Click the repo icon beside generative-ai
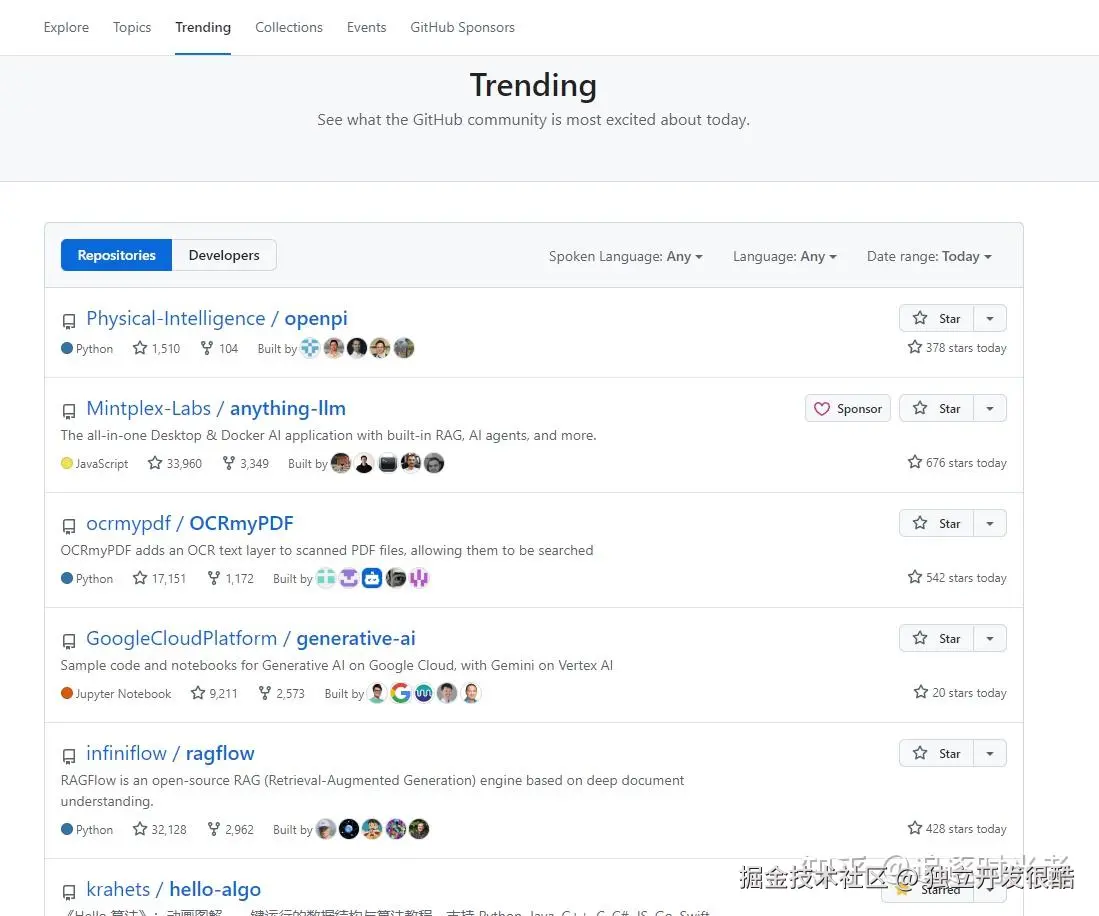This screenshot has height=916, width=1099. click(69, 641)
